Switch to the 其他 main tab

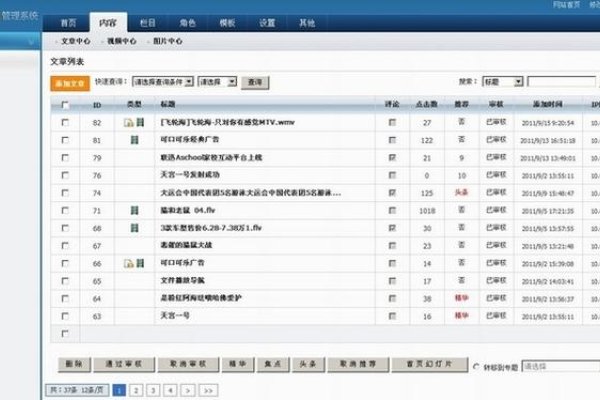coord(307,23)
